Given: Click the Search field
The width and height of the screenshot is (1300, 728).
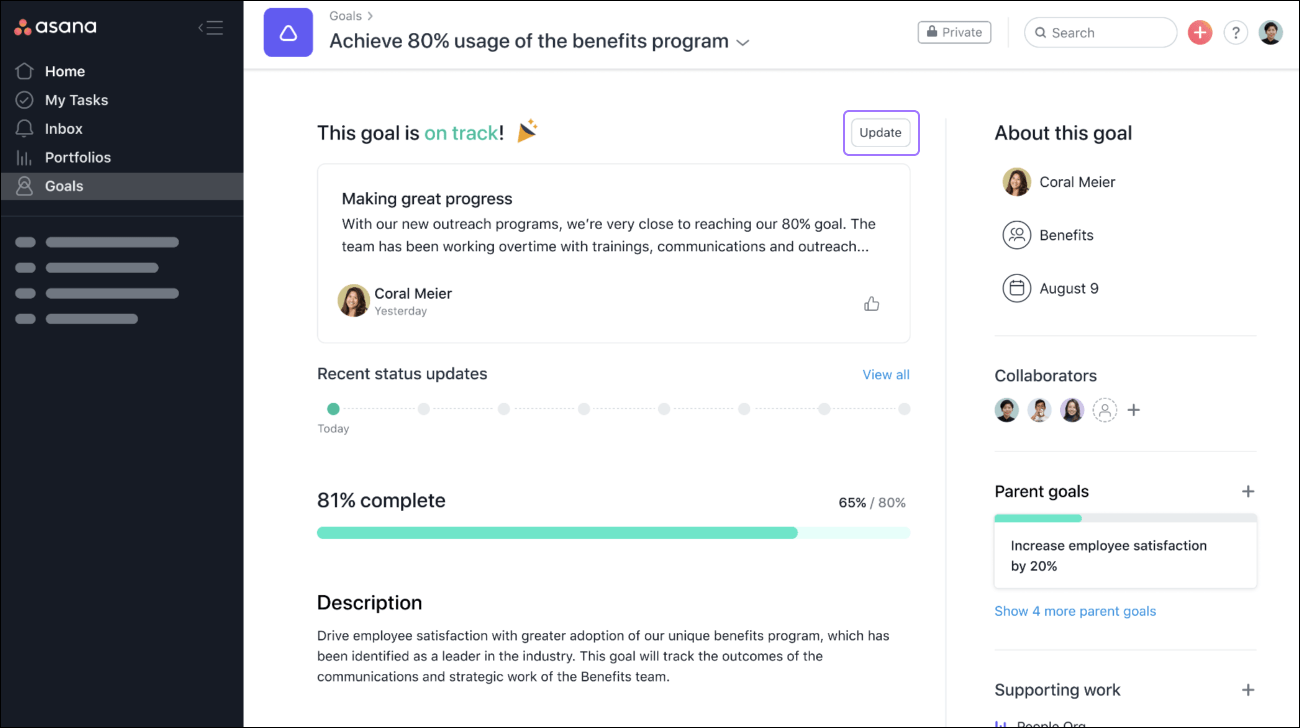Looking at the screenshot, I should click(x=1100, y=33).
